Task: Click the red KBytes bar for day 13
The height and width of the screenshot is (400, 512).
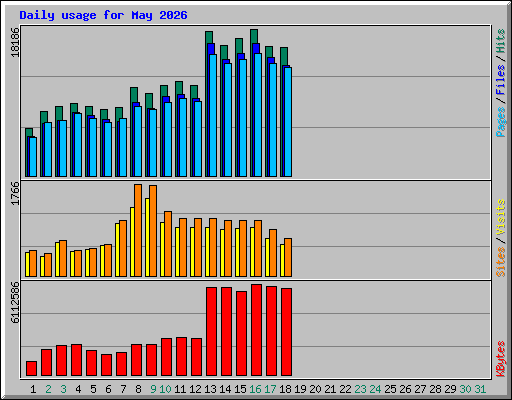Action: [x=211, y=332]
